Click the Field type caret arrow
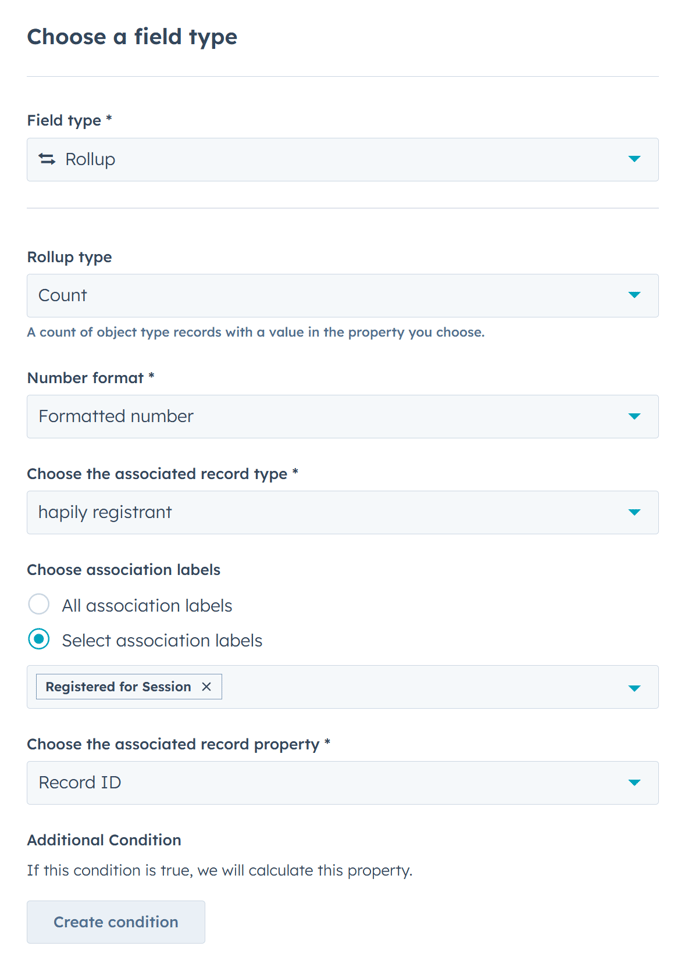The image size is (688, 968). tap(634, 159)
